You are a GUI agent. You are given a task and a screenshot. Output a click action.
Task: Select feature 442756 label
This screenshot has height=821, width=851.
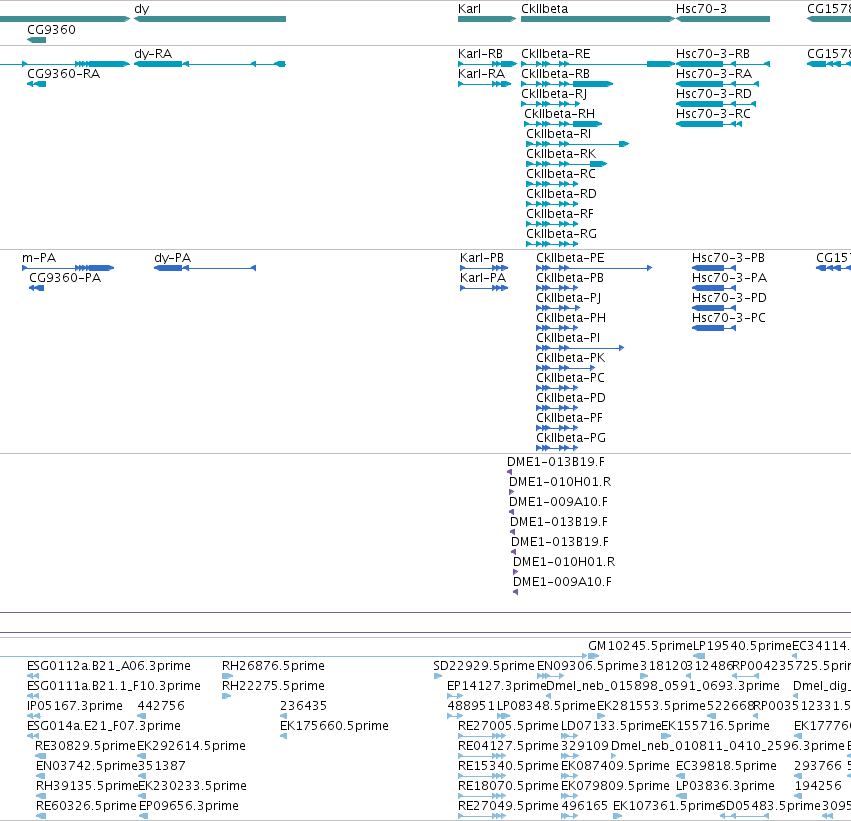coord(161,706)
